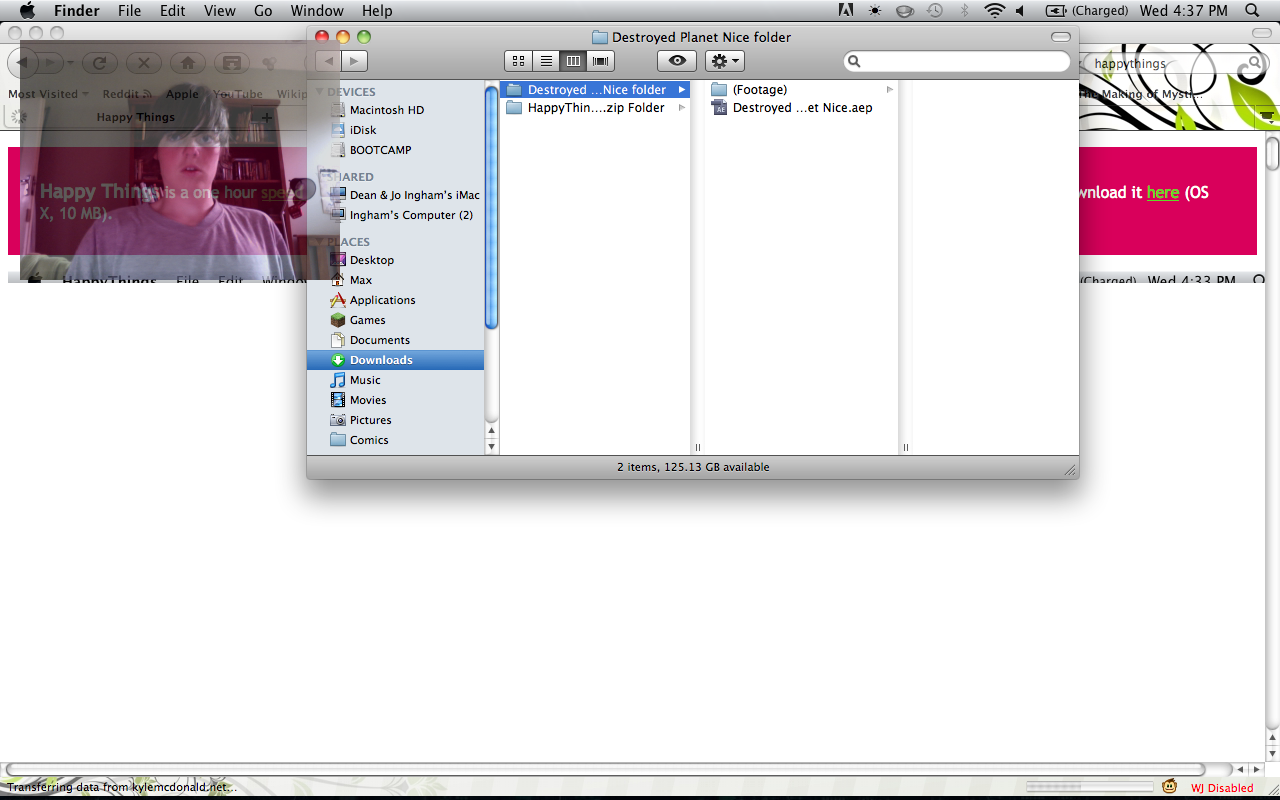The width and height of the screenshot is (1280, 800).
Task: Open the Music folder in sidebar
Action: coord(365,380)
